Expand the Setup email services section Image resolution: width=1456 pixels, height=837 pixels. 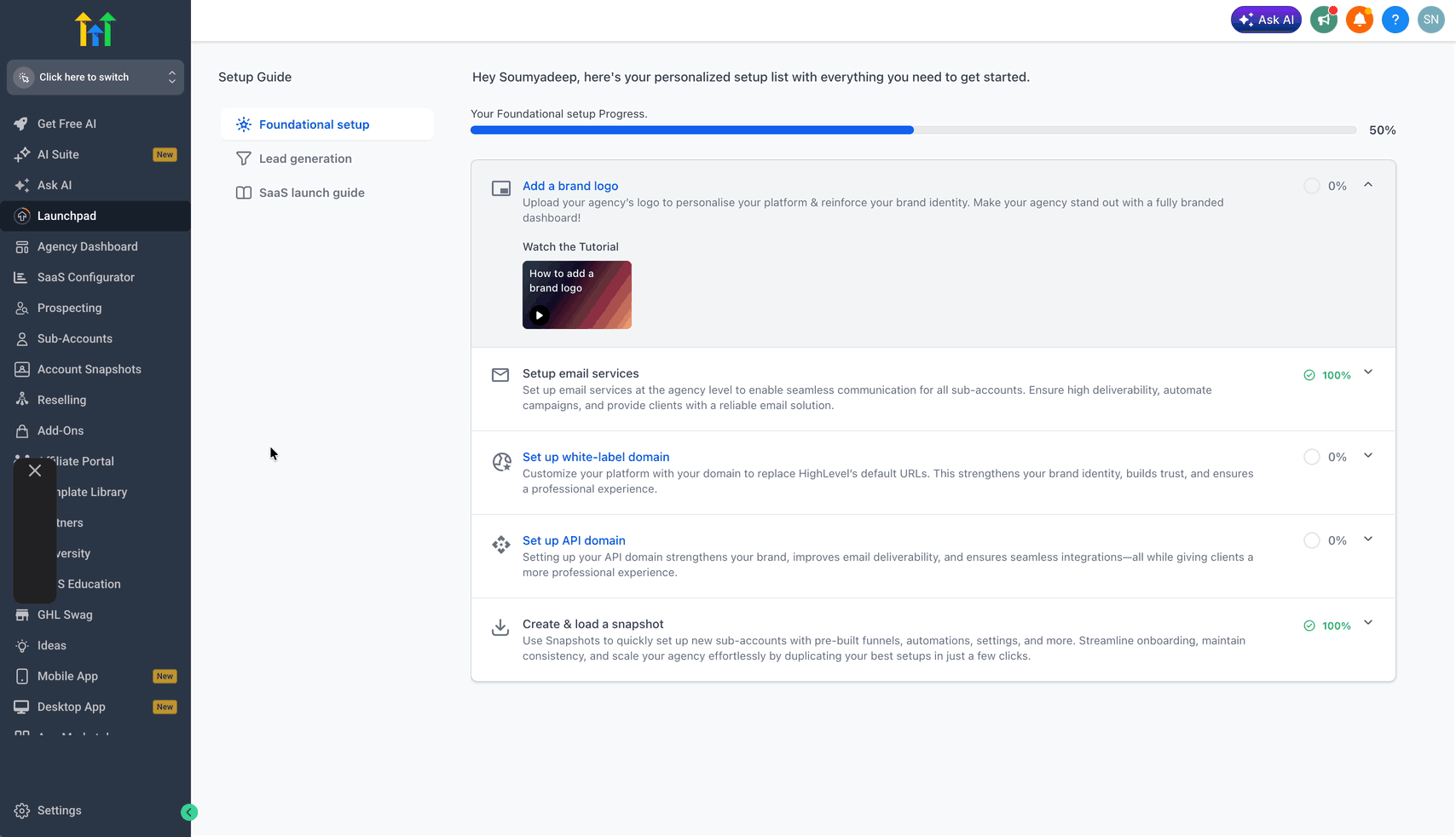pos(1368,372)
